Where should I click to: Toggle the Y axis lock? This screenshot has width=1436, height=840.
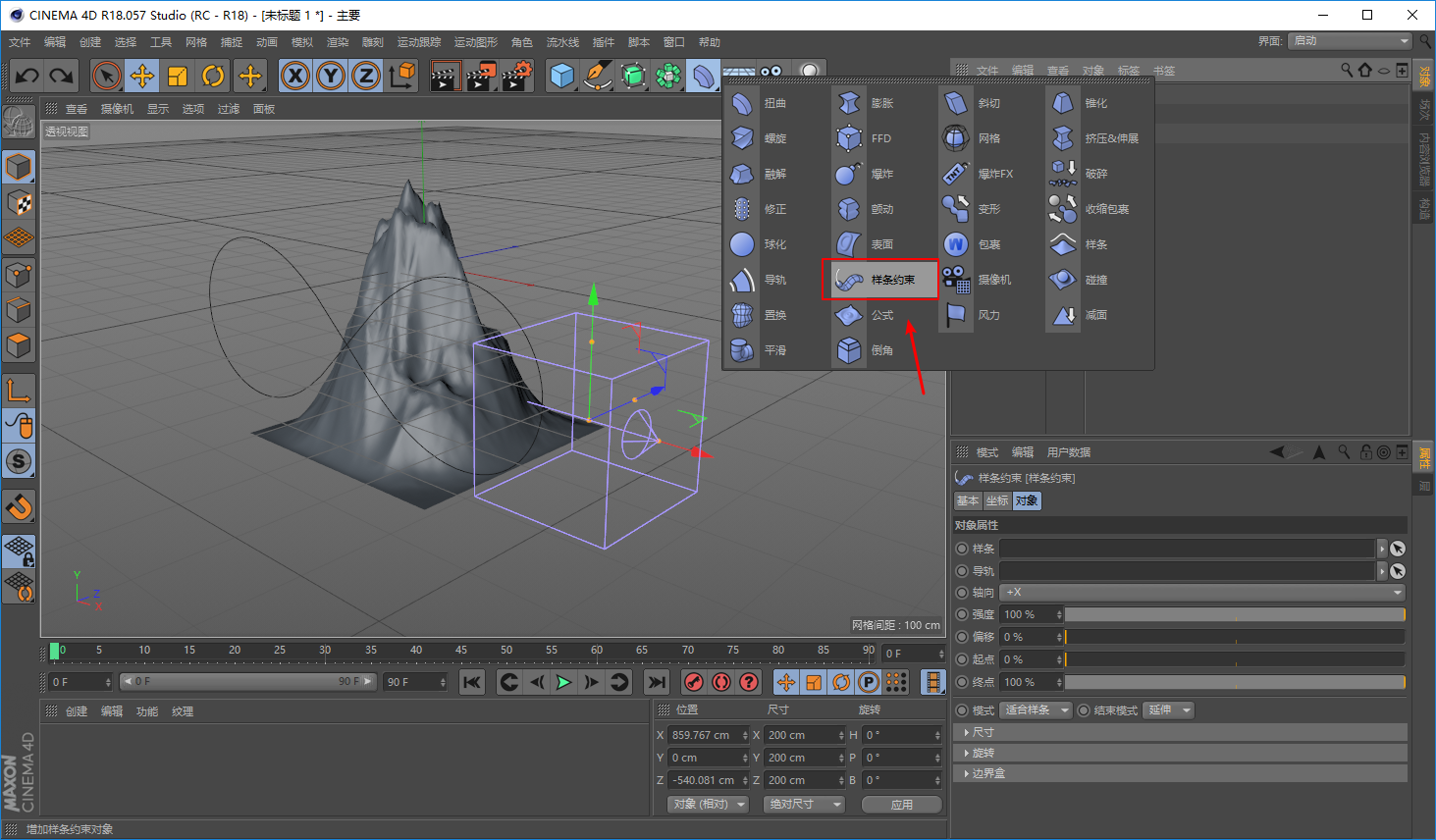coord(331,76)
